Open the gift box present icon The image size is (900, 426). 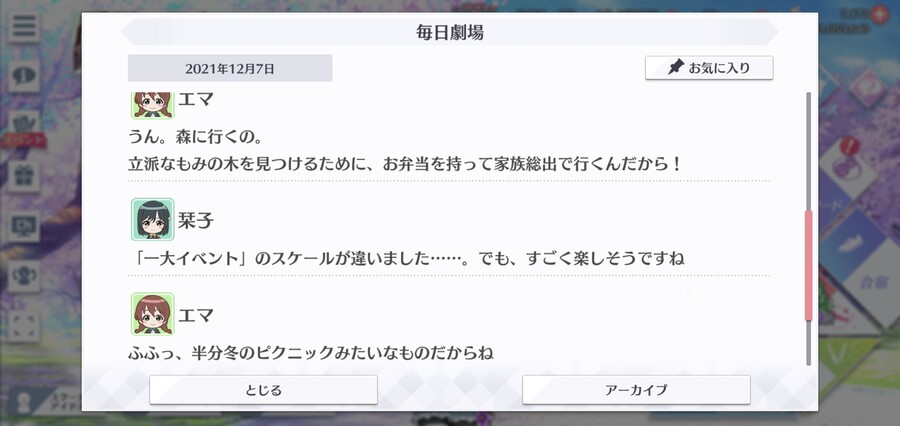coord(24,177)
